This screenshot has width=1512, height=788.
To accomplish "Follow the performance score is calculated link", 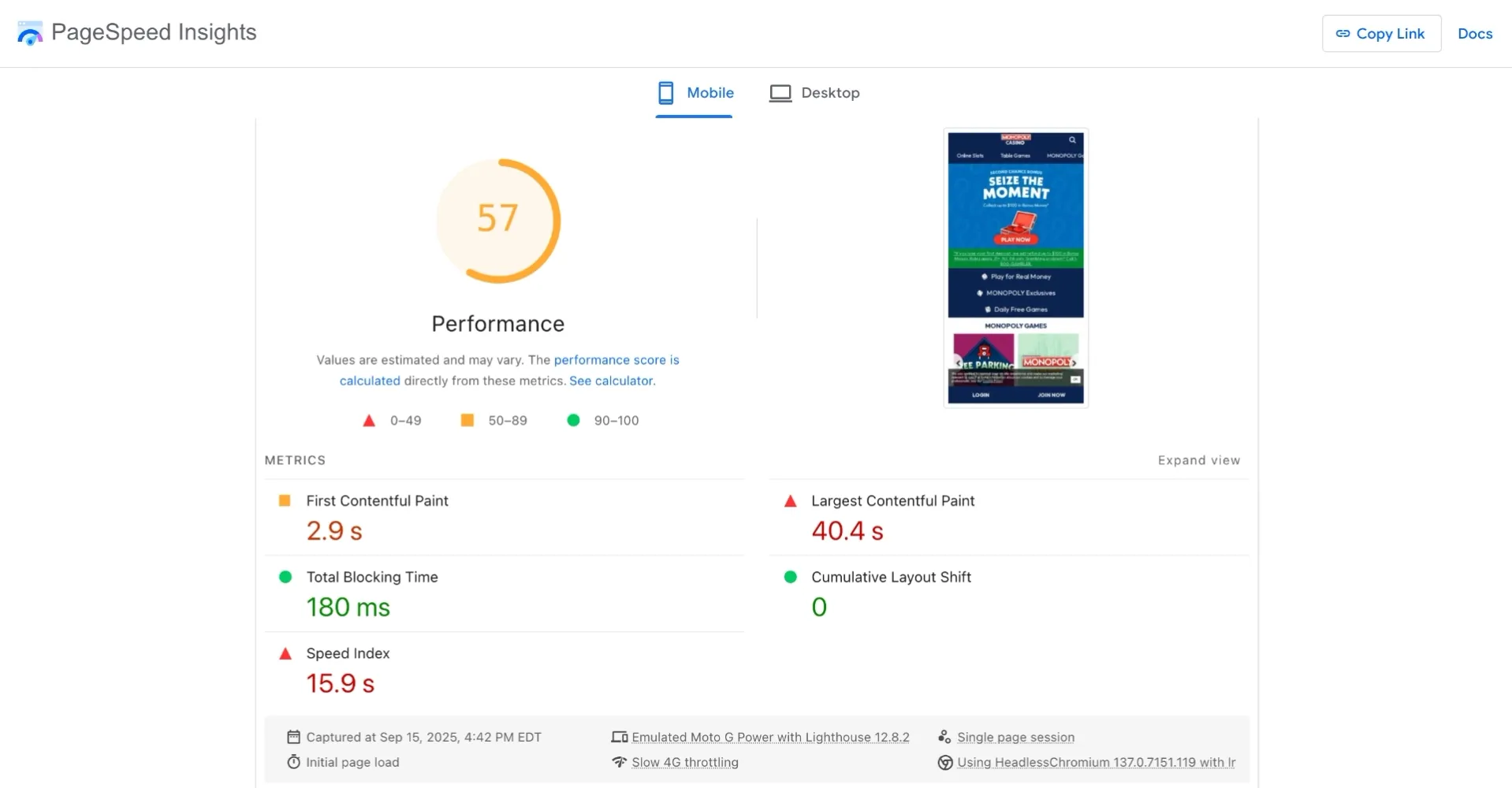I will [616, 360].
